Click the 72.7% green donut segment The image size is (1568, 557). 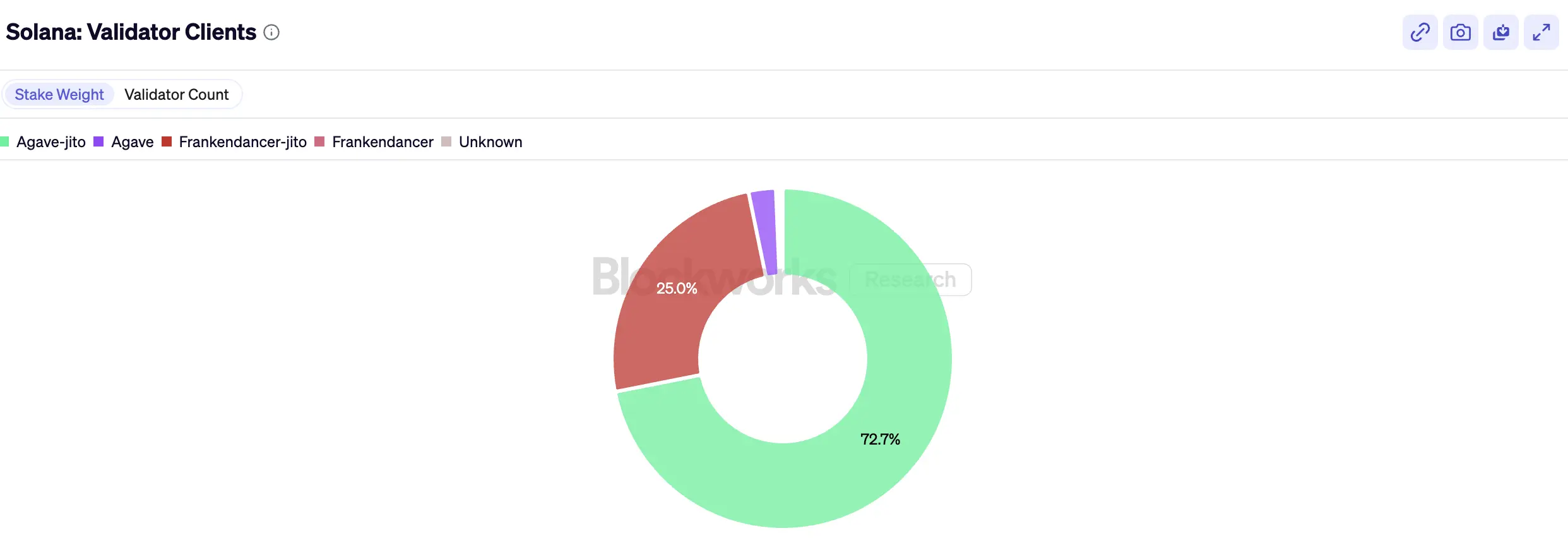point(881,439)
